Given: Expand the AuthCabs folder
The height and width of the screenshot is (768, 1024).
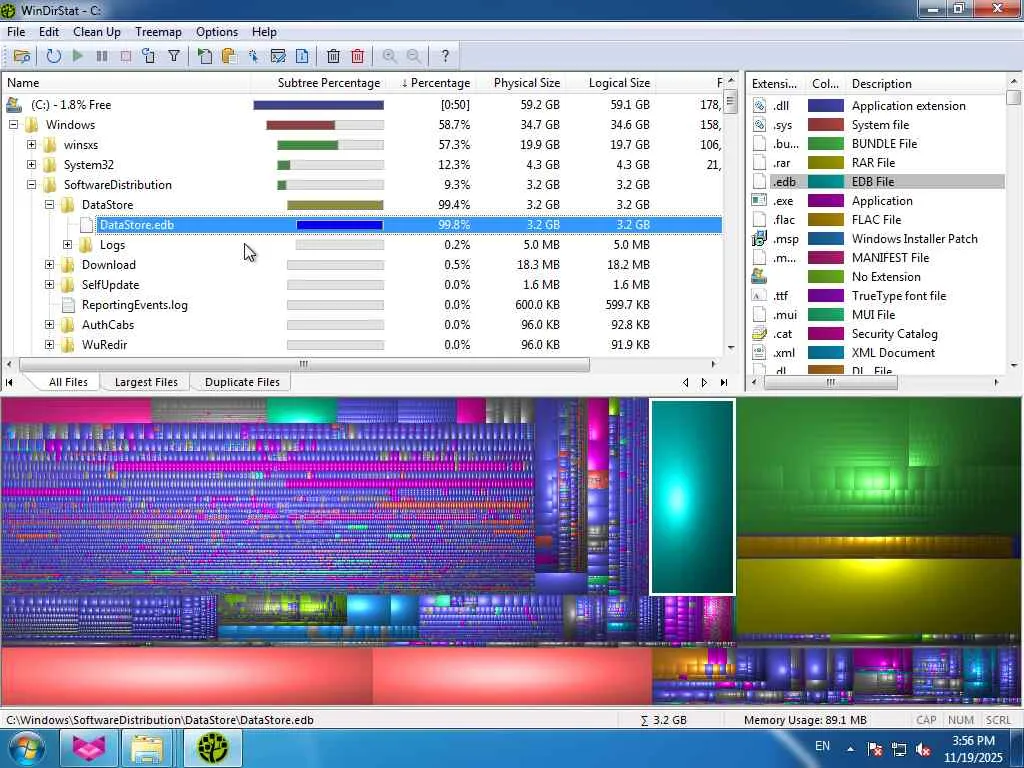Looking at the screenshot, I should [x=50, y=325].
